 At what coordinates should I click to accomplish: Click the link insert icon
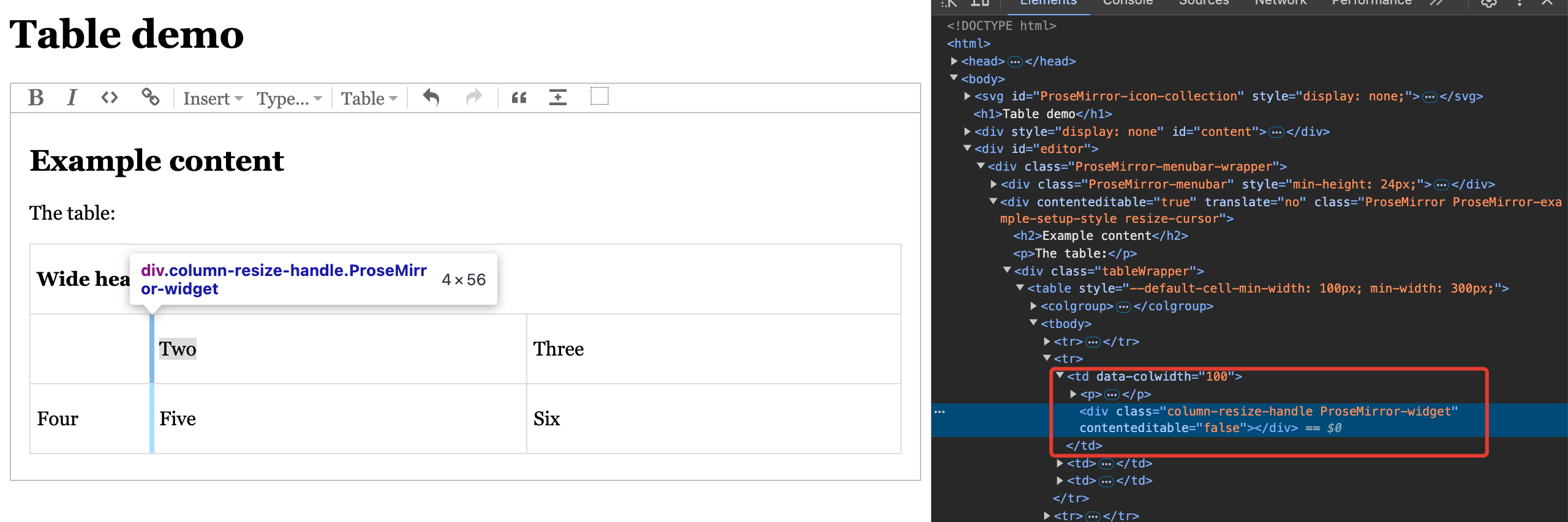[x=151, y=97]
